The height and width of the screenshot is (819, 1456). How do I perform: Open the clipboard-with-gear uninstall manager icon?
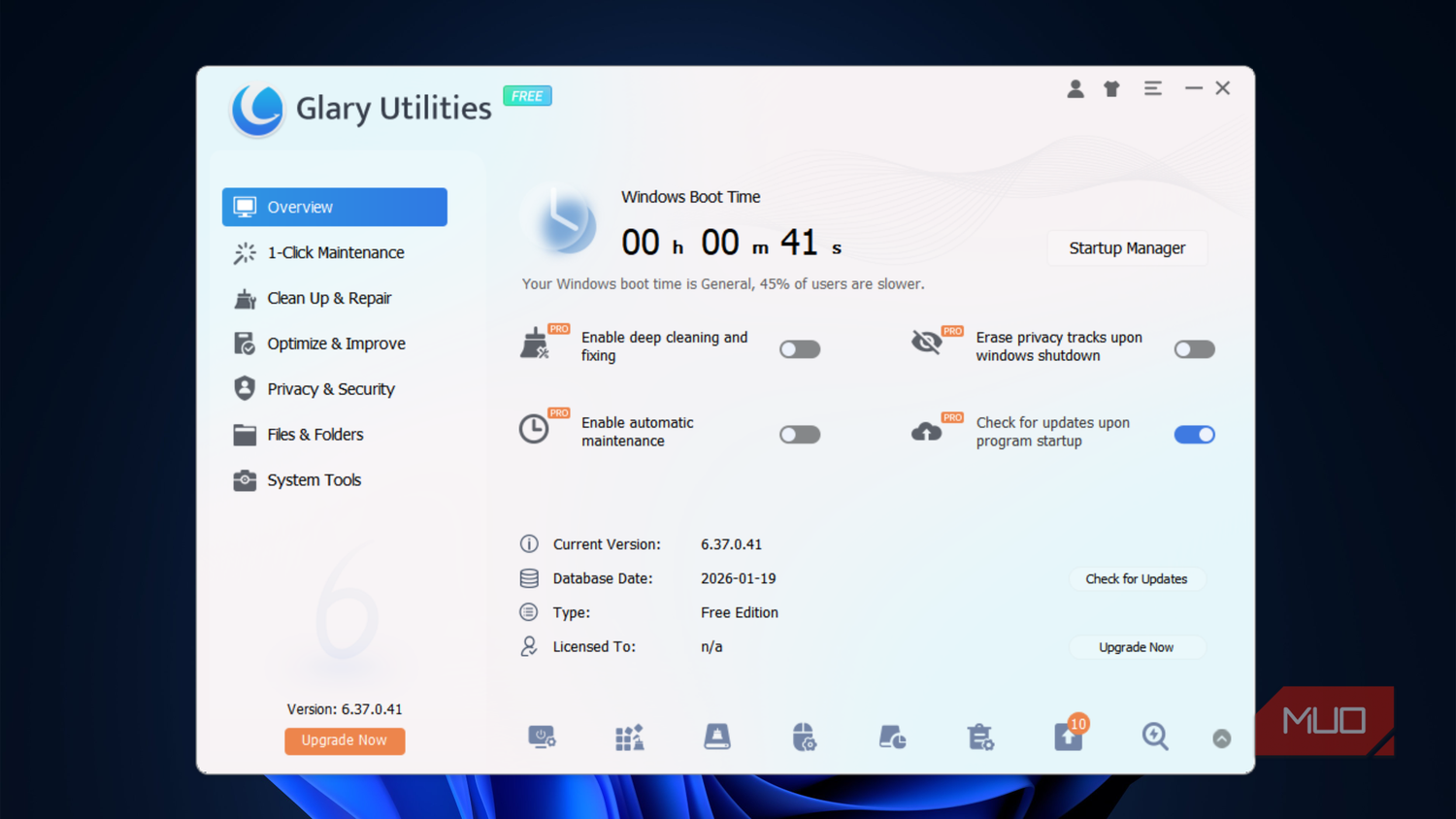tap(980, 737)
